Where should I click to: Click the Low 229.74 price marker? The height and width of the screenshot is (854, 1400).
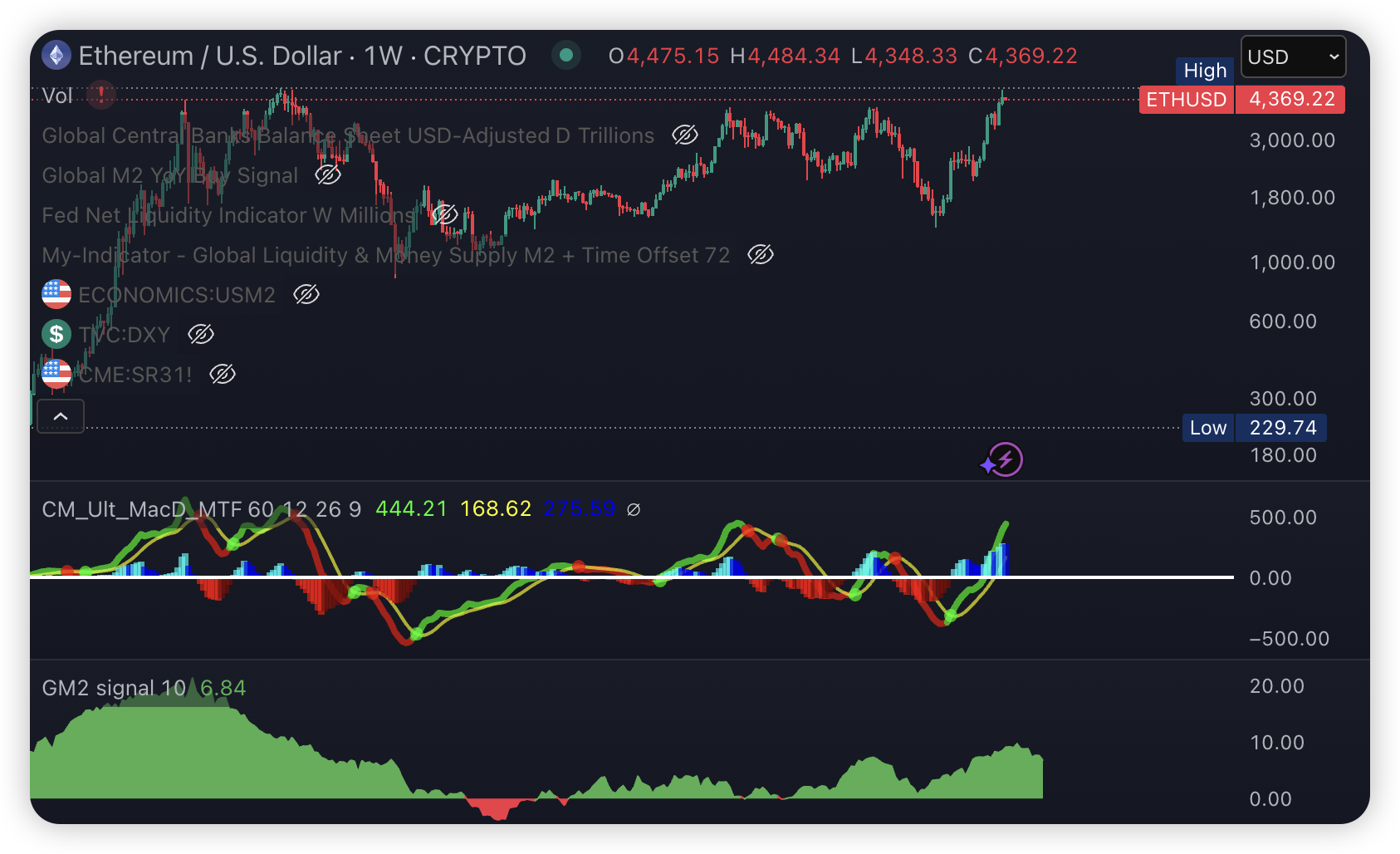tap(1254, 428)
